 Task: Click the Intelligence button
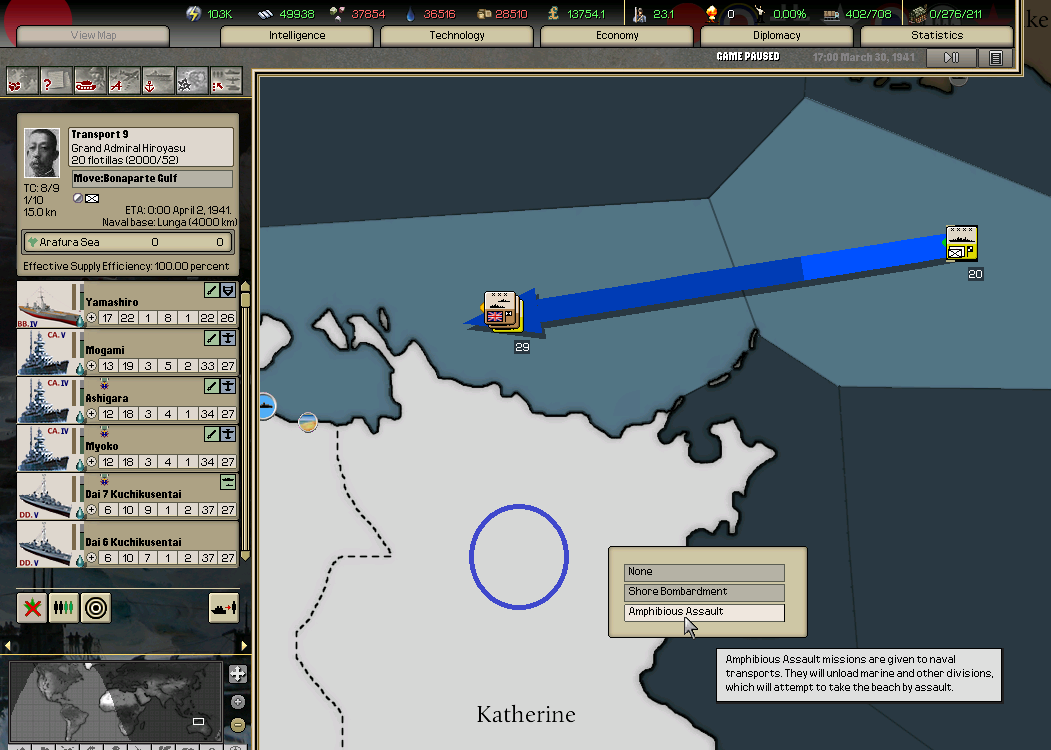coord(297,36)
